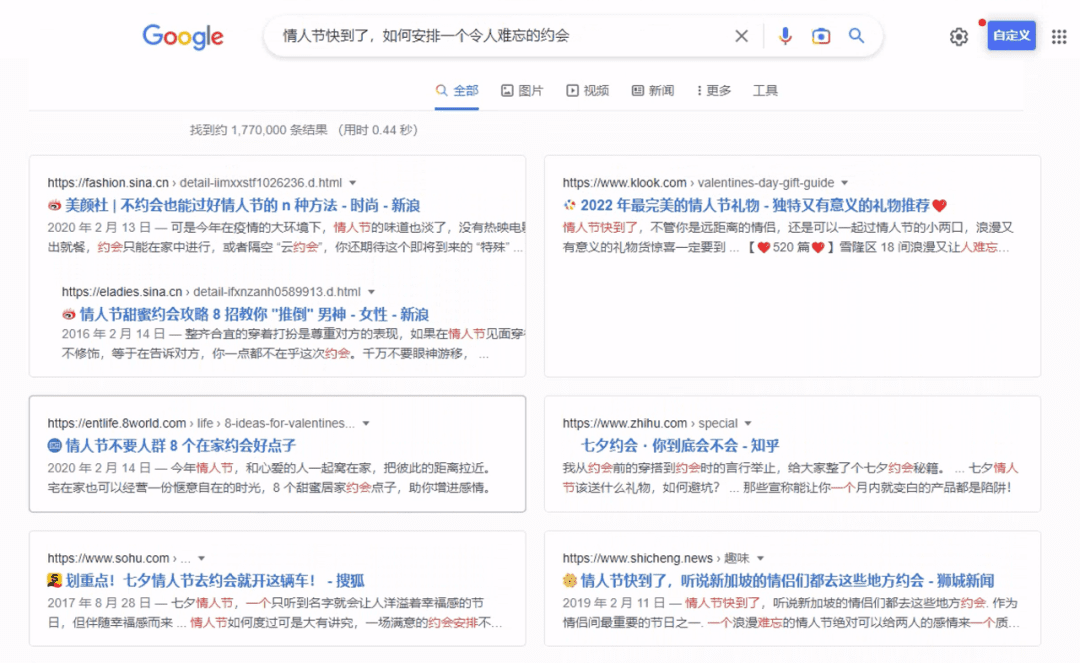1080x663 pixels.
Task: Click inside the search input field
Action: pos(450,35)
